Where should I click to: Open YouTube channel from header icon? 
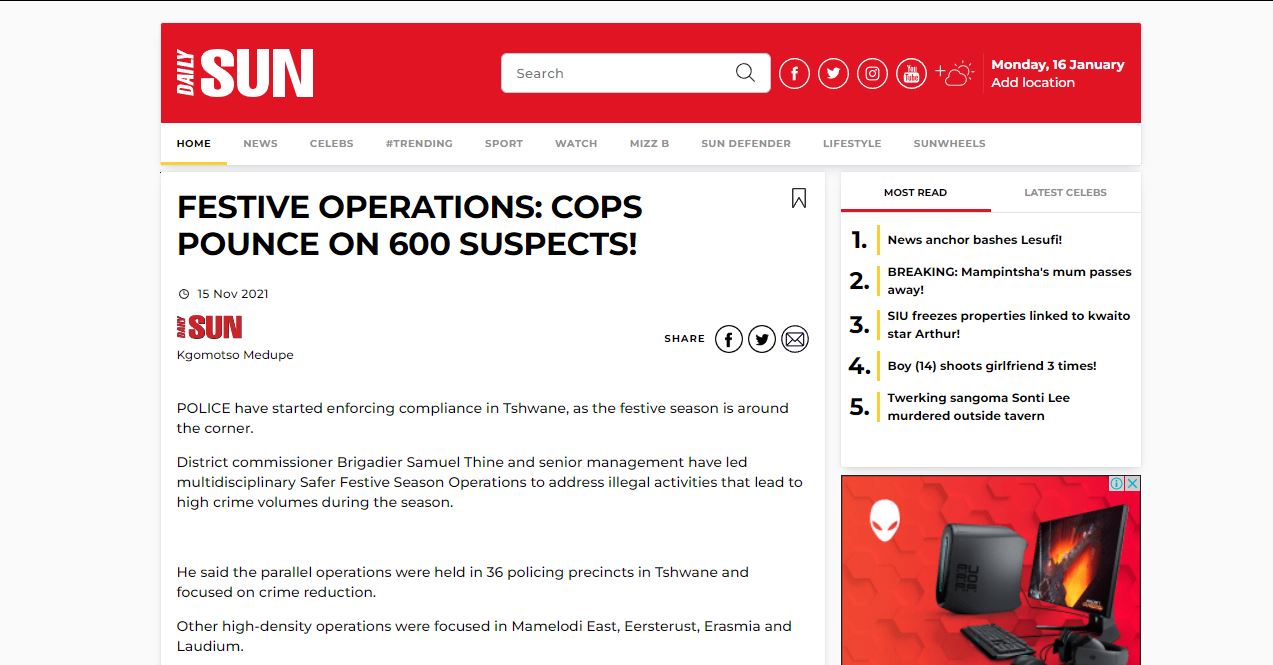coord(911,73)
